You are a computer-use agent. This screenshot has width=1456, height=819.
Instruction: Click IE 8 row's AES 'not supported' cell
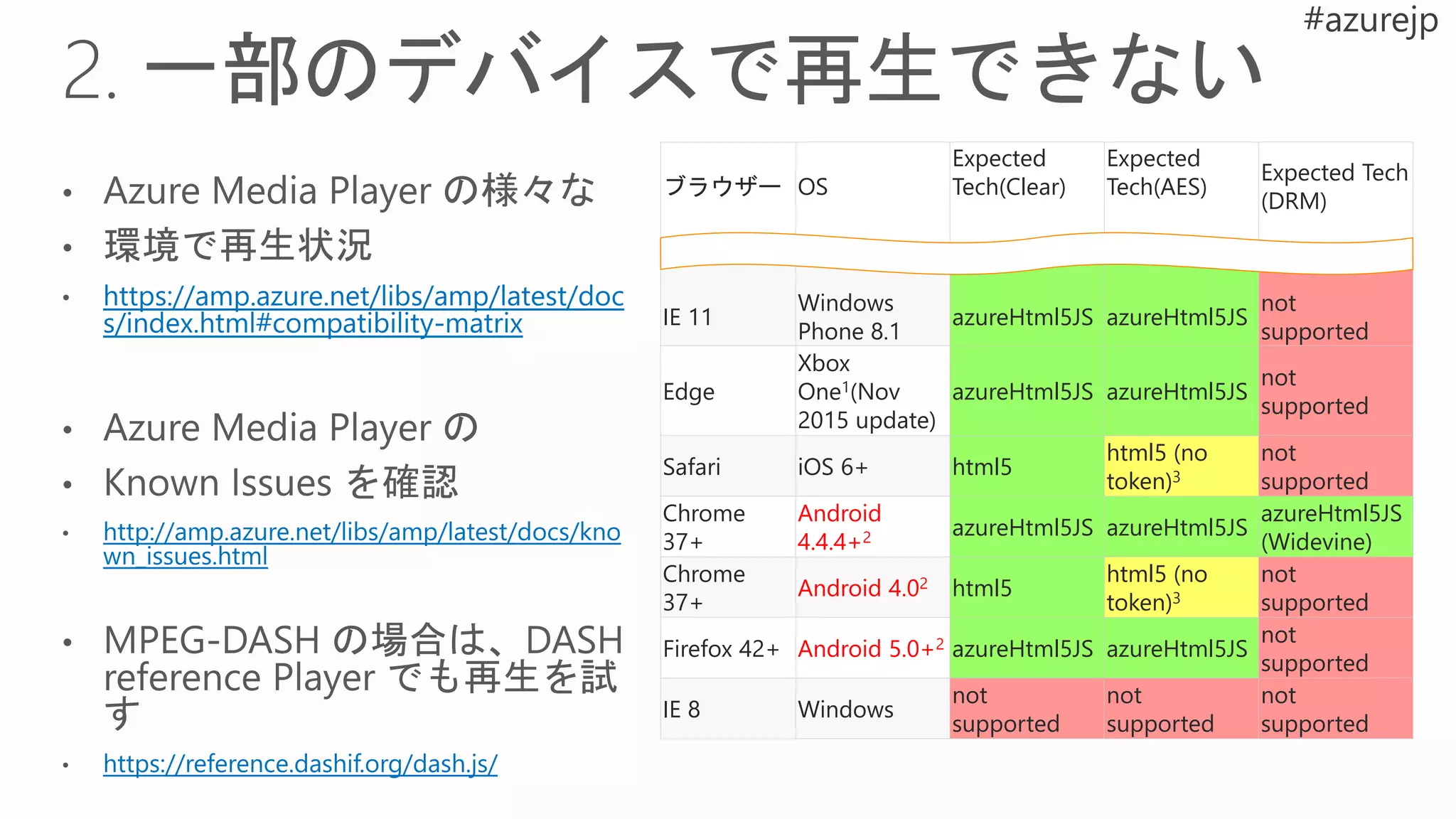point(1181,709)
